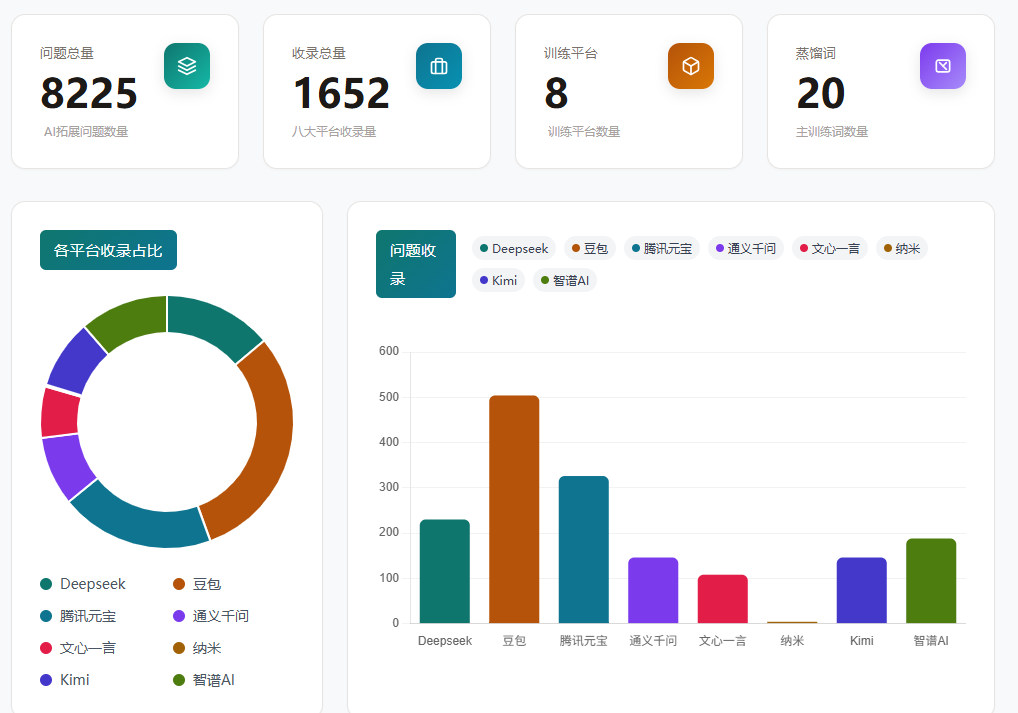Screen dimensions: 1018x713
Task: Click the AI拓展问题数量 caption
Action: [x=86, y=132]
